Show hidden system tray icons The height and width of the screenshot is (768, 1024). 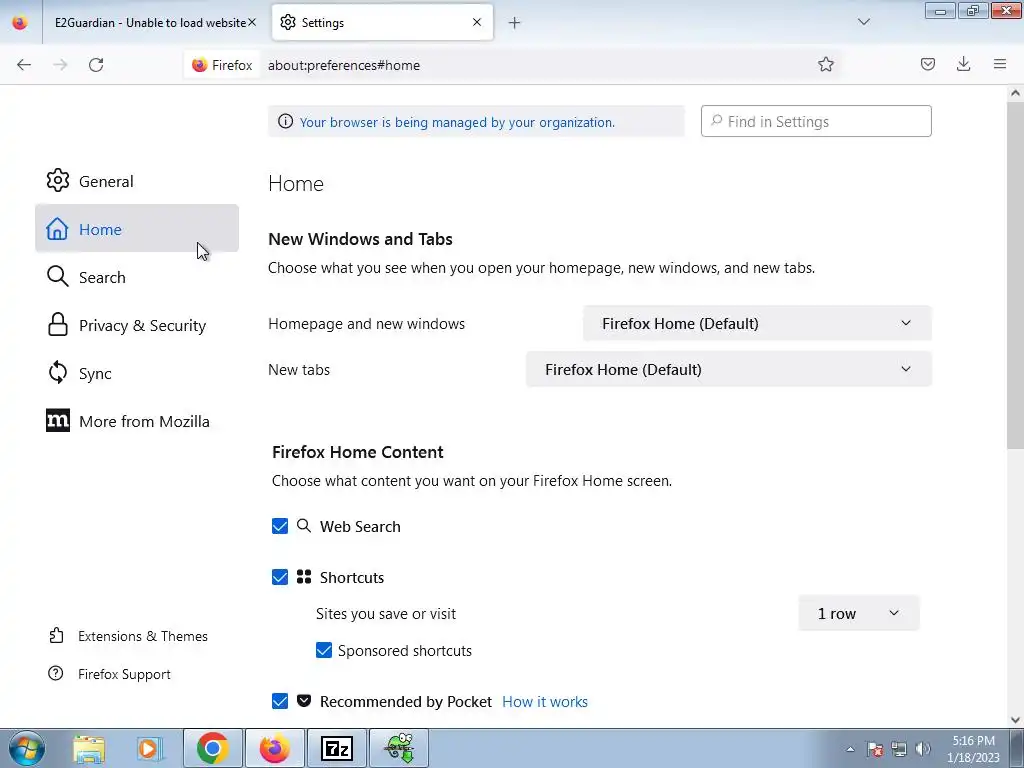point(850,749)
